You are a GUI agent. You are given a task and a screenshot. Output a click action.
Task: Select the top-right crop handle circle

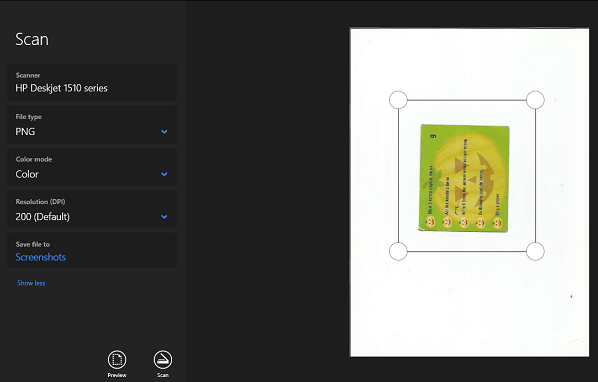click(535, 100)
